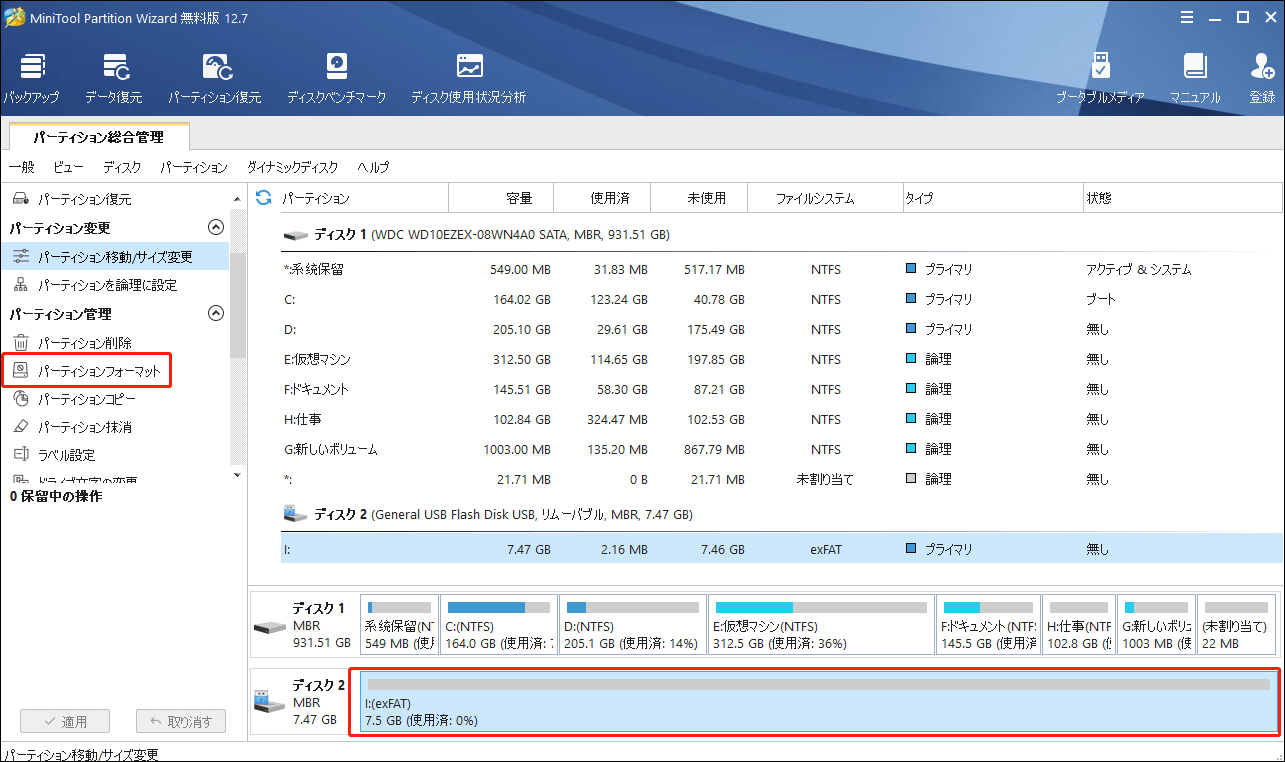Open the マニュアル book icon
Screen dimensions: 1285x762
pyautogui.click(x=1195, y=78)
